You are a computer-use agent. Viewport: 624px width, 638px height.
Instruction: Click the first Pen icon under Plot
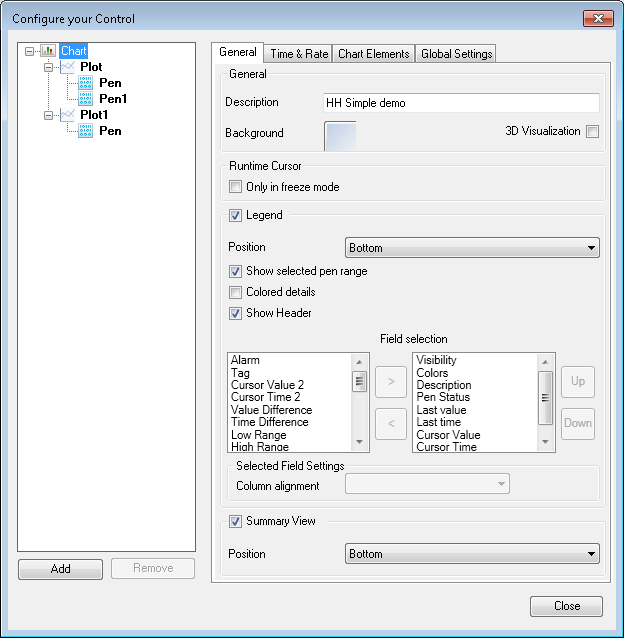86,83
